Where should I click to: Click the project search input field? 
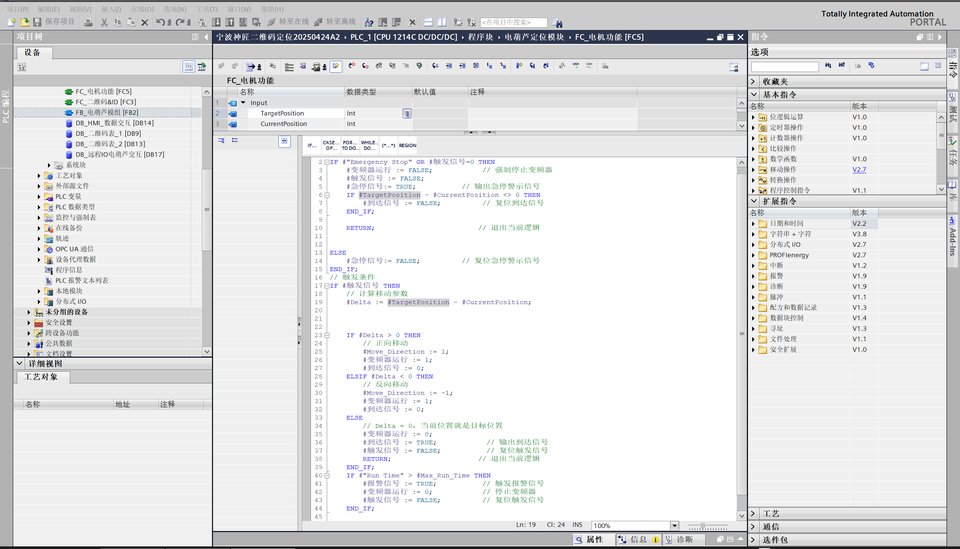point(513,22)
